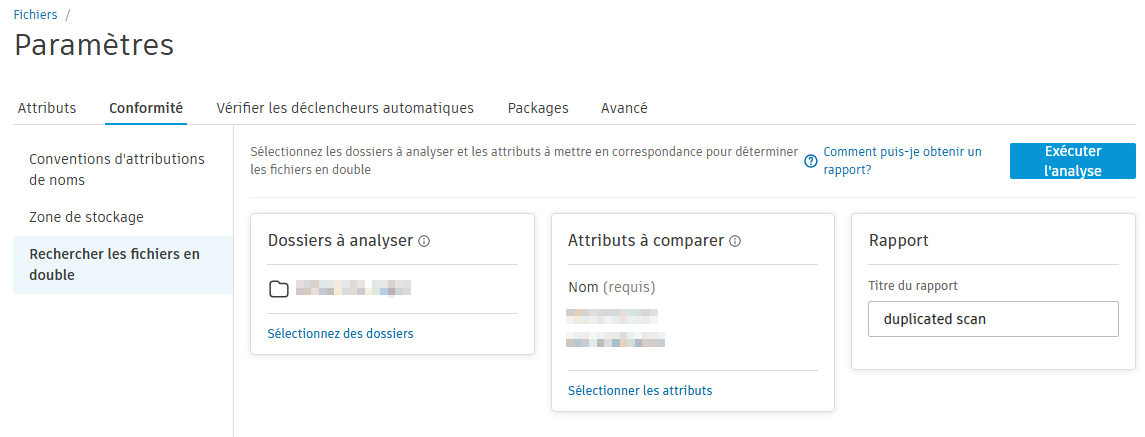
Task: Click info icon beside Attributs à comparer
Action: click(735, 241)
